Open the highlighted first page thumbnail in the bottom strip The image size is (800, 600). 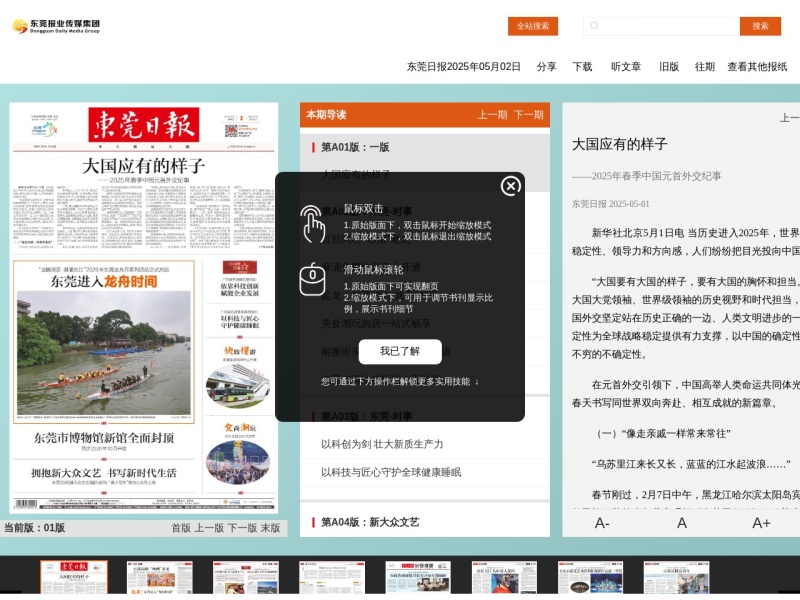(74, 577)
